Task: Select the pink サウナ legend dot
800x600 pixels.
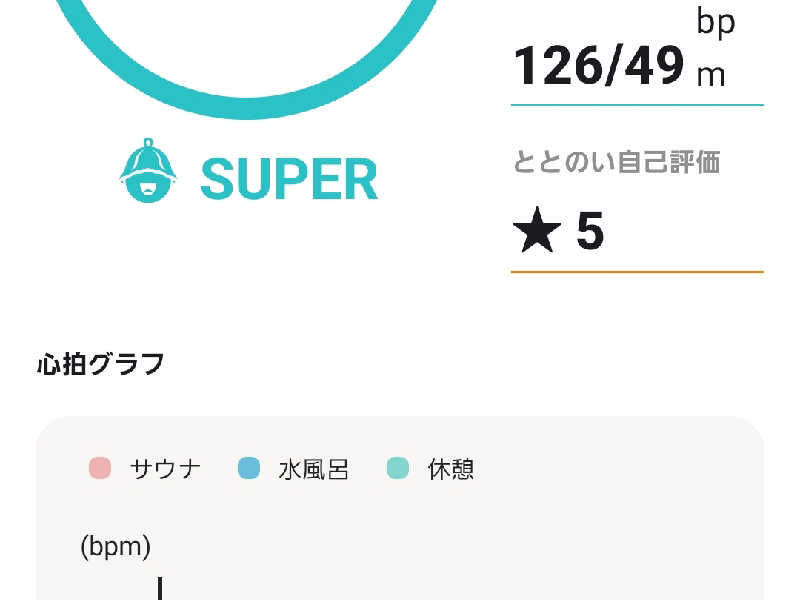Action: point(100,468)
